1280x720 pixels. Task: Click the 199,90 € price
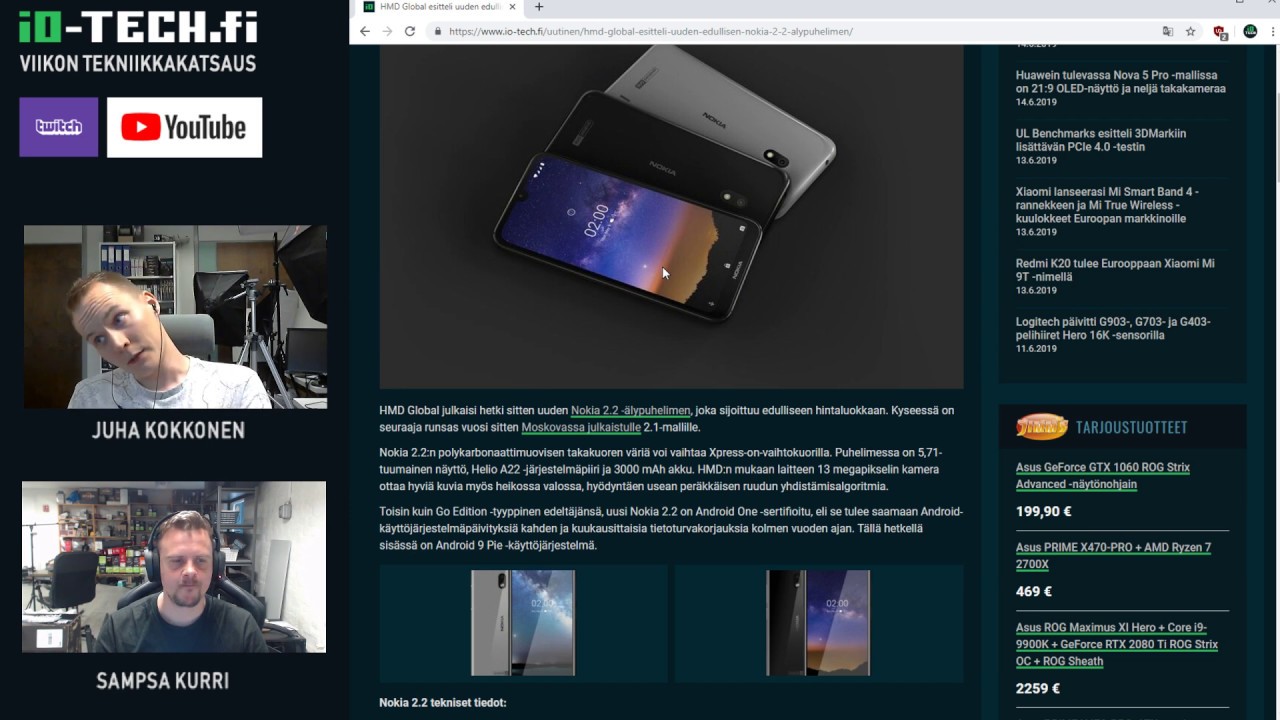coord(1043,512)
